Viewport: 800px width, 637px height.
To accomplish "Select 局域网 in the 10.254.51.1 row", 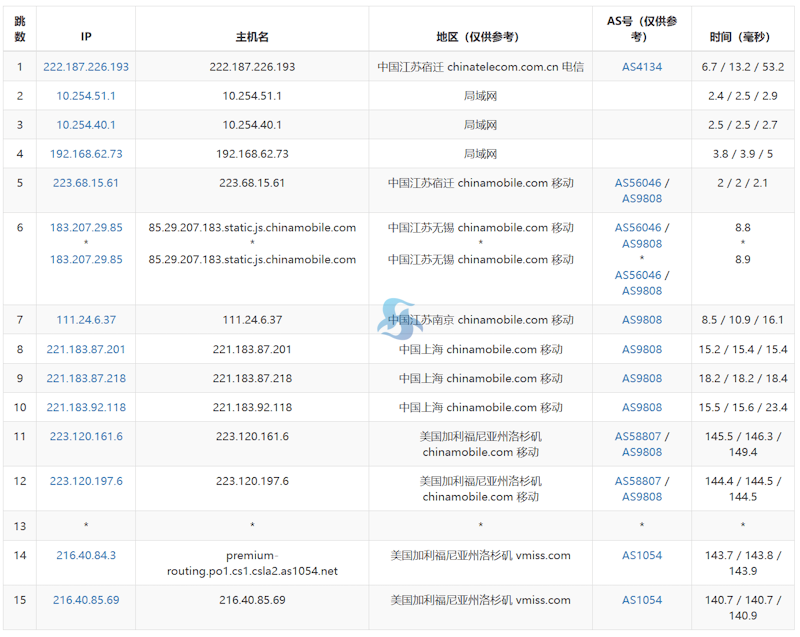I will [480, 96].
